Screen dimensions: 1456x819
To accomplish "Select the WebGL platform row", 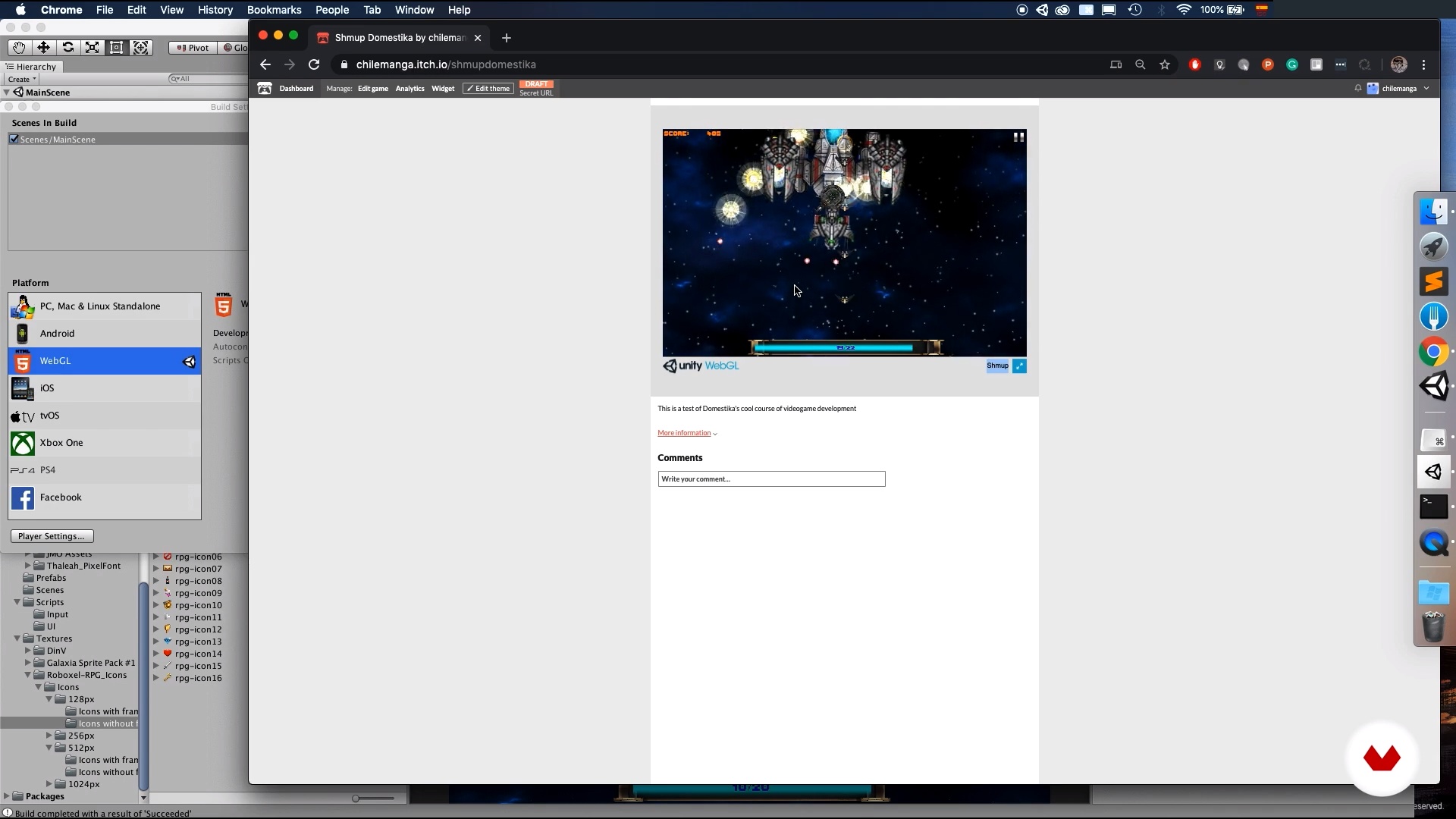I will 105,361.
